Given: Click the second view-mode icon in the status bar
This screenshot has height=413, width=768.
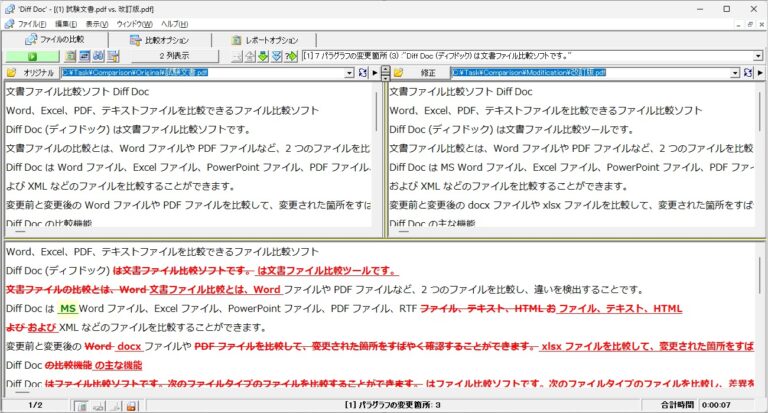Looking at the screenshot, I should pyautogui.click(x=98, y=406).
